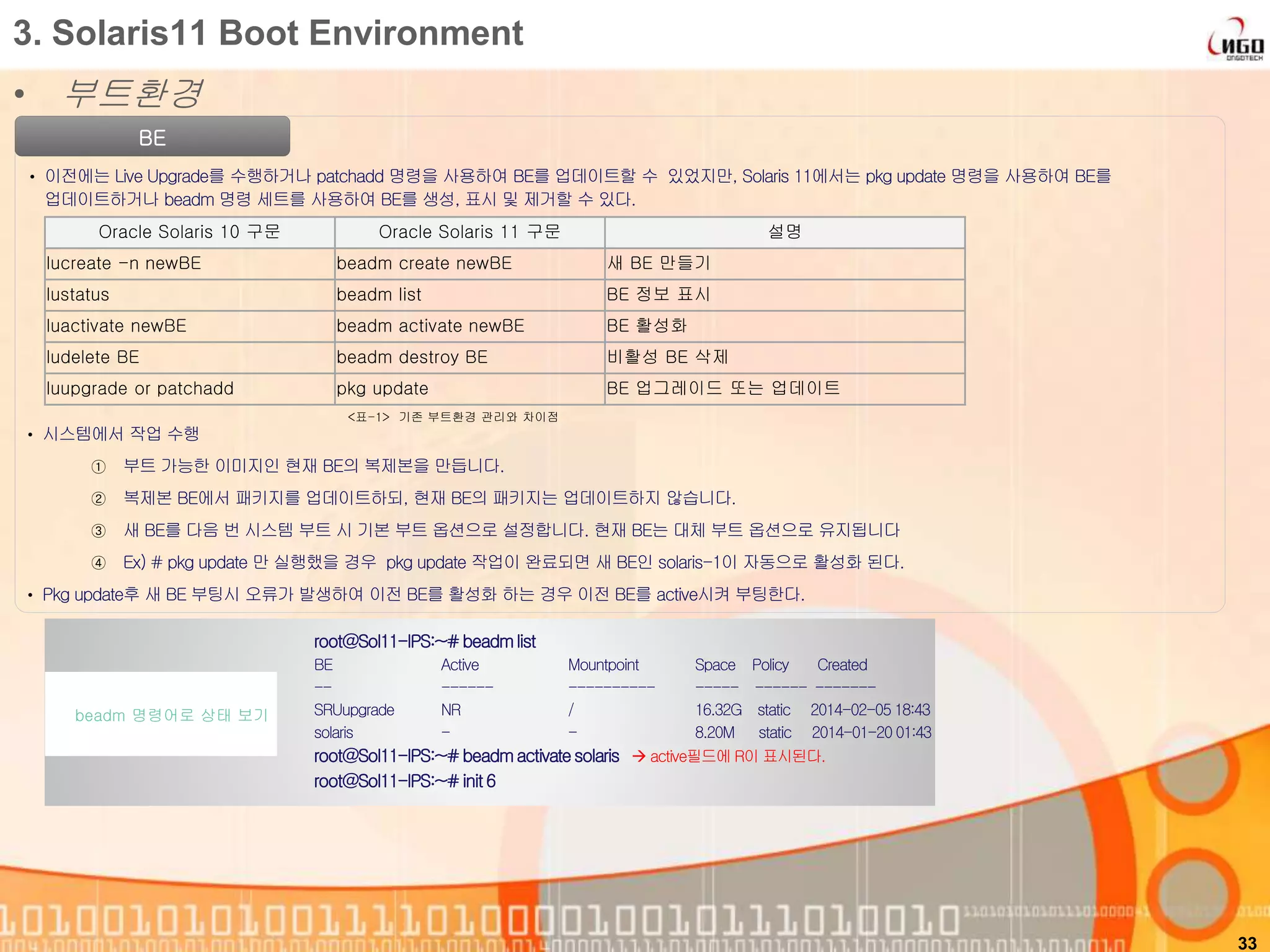Click the 설명 column header
Viewport: 1270px width, 952px height.
coord(784,232)
